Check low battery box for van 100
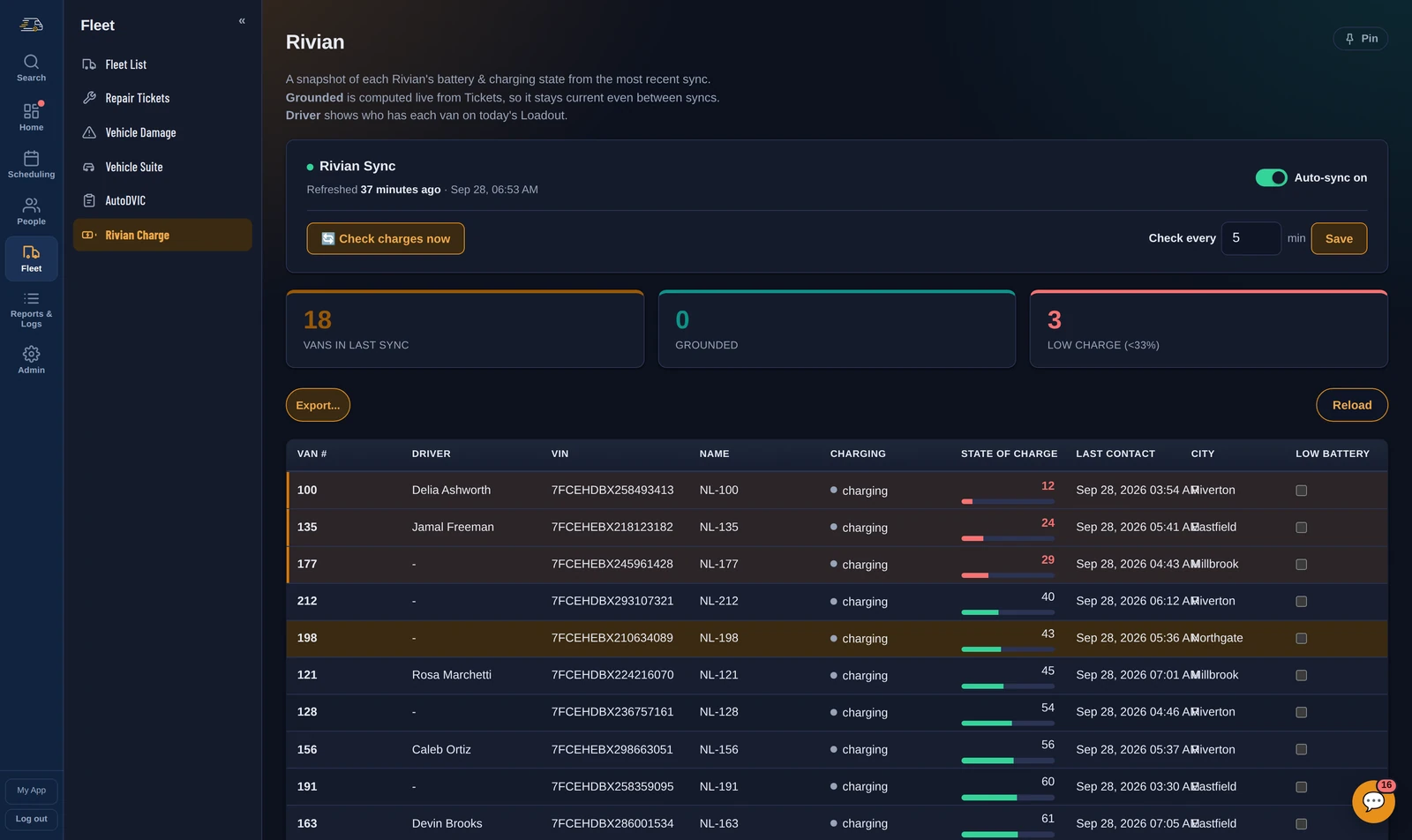 point(1301,491)
